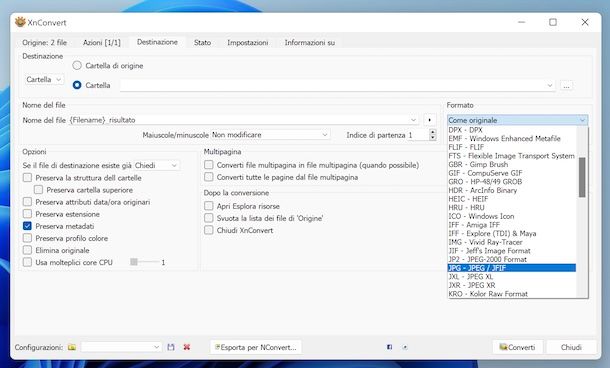Open the Stato tab
The height and width of the screenshot is (368, 610).
coord(202,42)
